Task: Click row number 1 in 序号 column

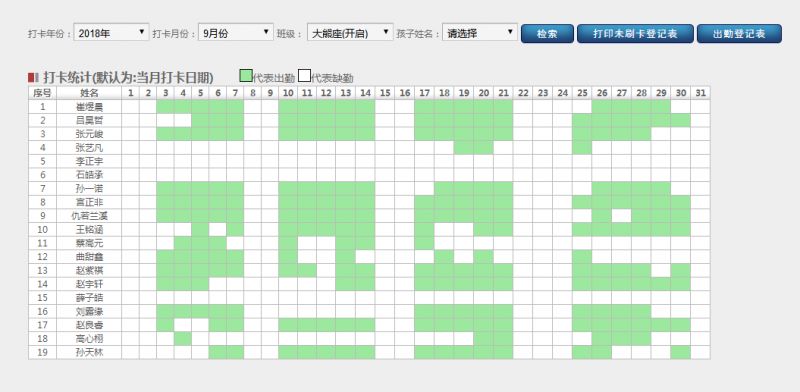Action: (42, 107)
